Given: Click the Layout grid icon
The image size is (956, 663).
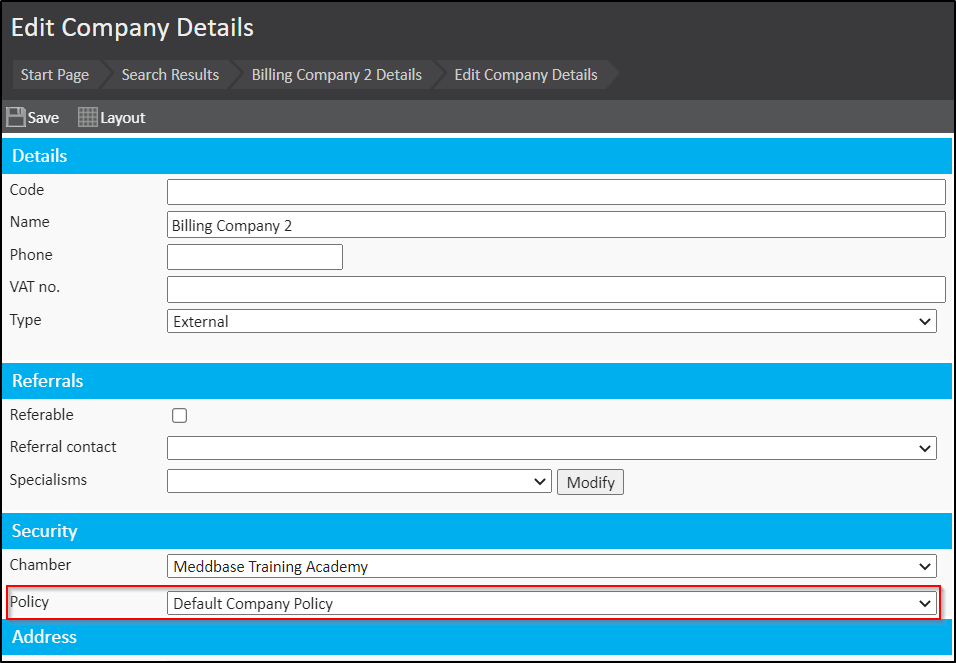Looking at the screenshot, I should pyautogui.click(x=88, y=117).
